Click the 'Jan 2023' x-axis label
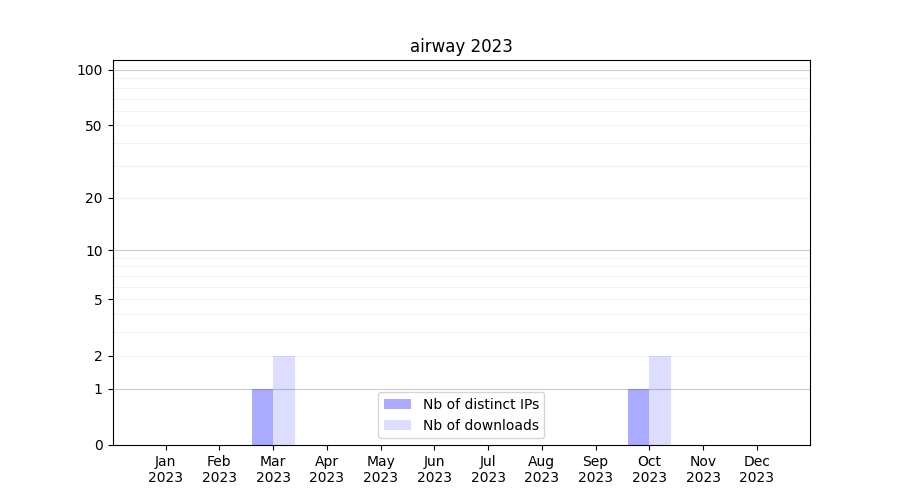Image resolution: width=900 pixels, height=500 pixels. 165,469
